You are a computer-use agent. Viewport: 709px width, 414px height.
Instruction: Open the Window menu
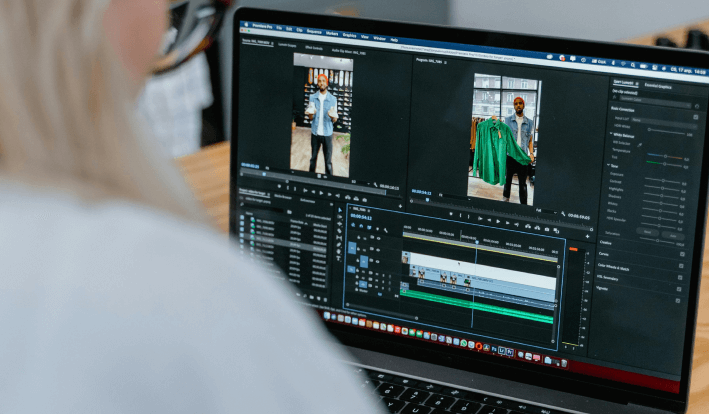coord(379,38)
